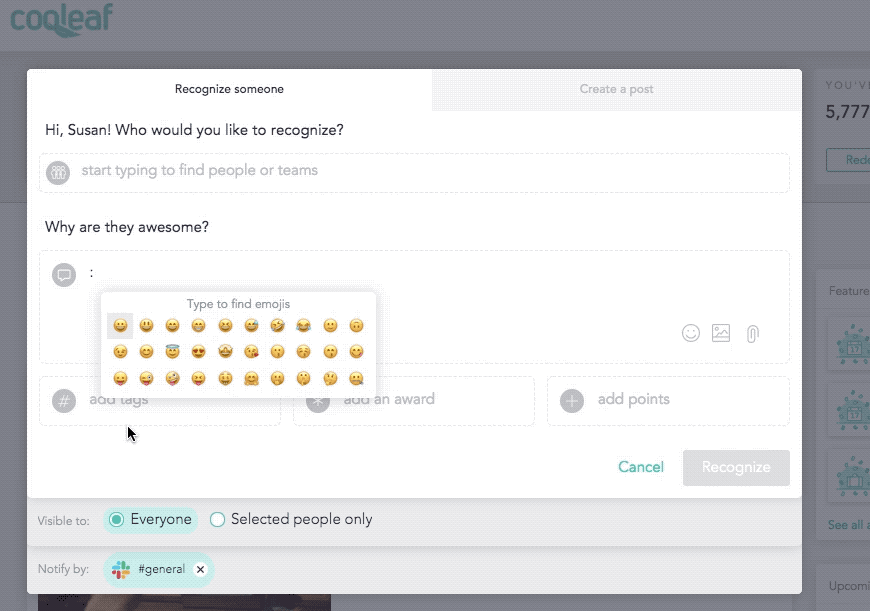The height and width of the screenshot is (611, 870).
Task: Click the plus icon beside add points
Action: [571, 401]
